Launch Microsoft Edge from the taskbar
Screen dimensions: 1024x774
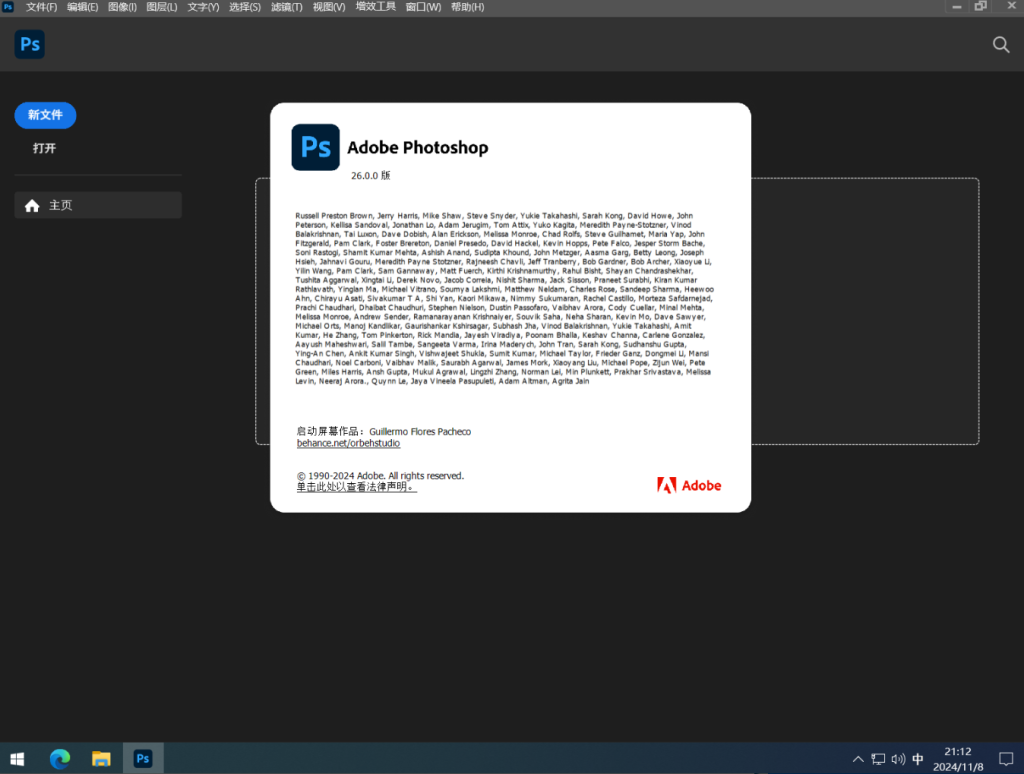pyautogui.click(x=60, y=758)
